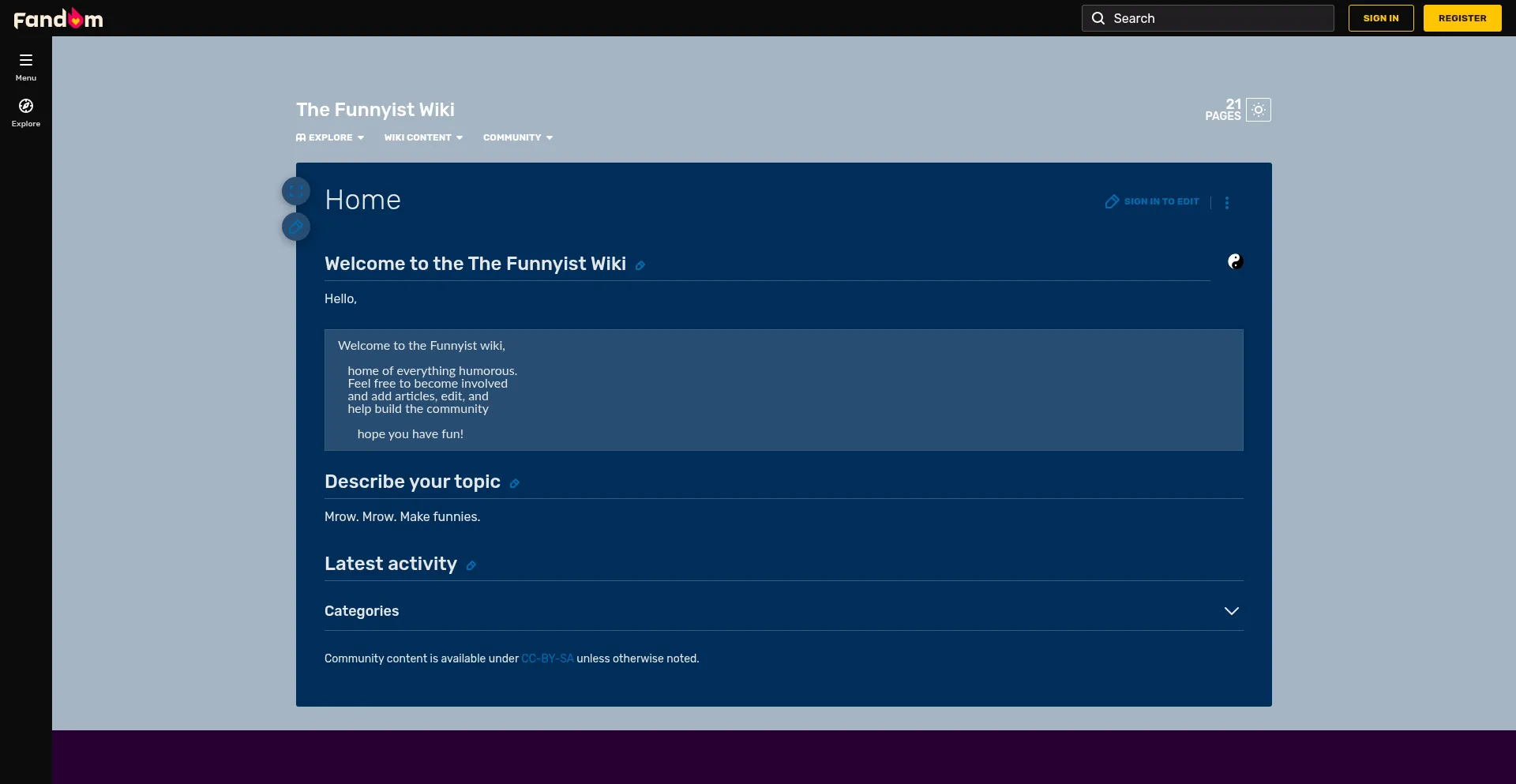Click edit icon next to Latest activity
The height and width of the screenshot is (784, 1516).
point(471,566)
